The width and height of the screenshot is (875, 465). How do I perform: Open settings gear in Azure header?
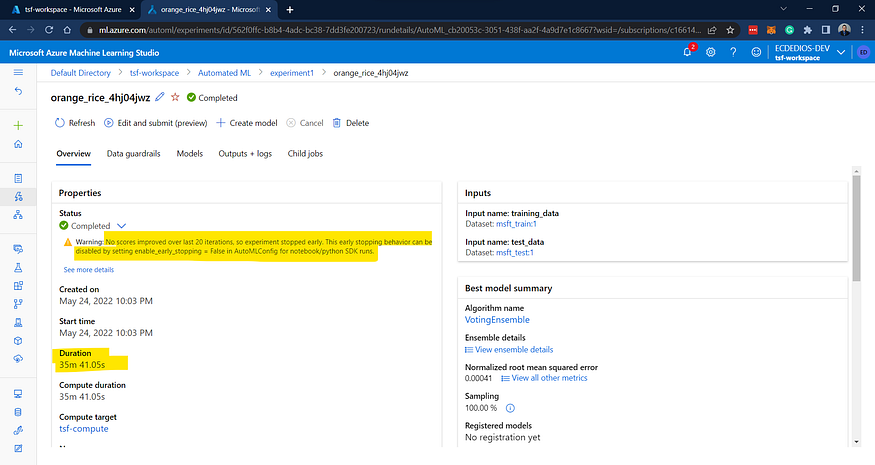point(710,52)
